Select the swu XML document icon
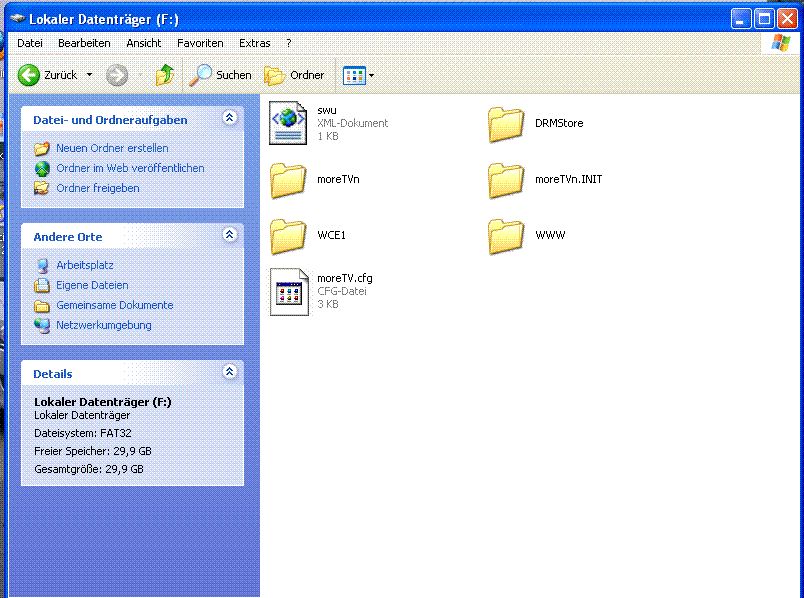The height and width of the screenshot is (598, 804). (289, 123)
